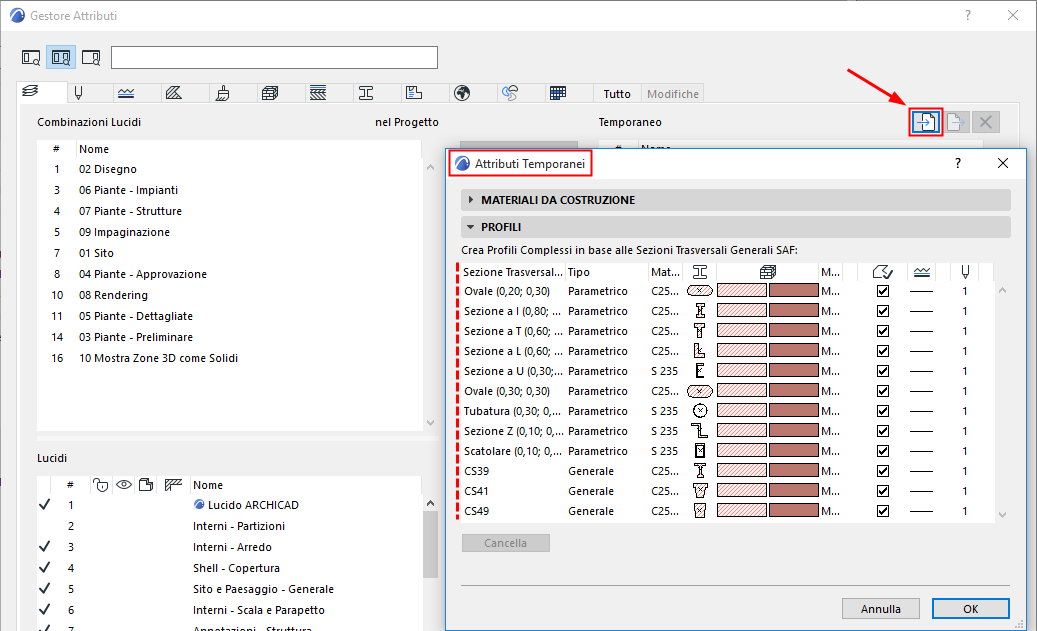1037x631 pixels.
Task: Click the attribute search input field
Action: coord(274,58)
